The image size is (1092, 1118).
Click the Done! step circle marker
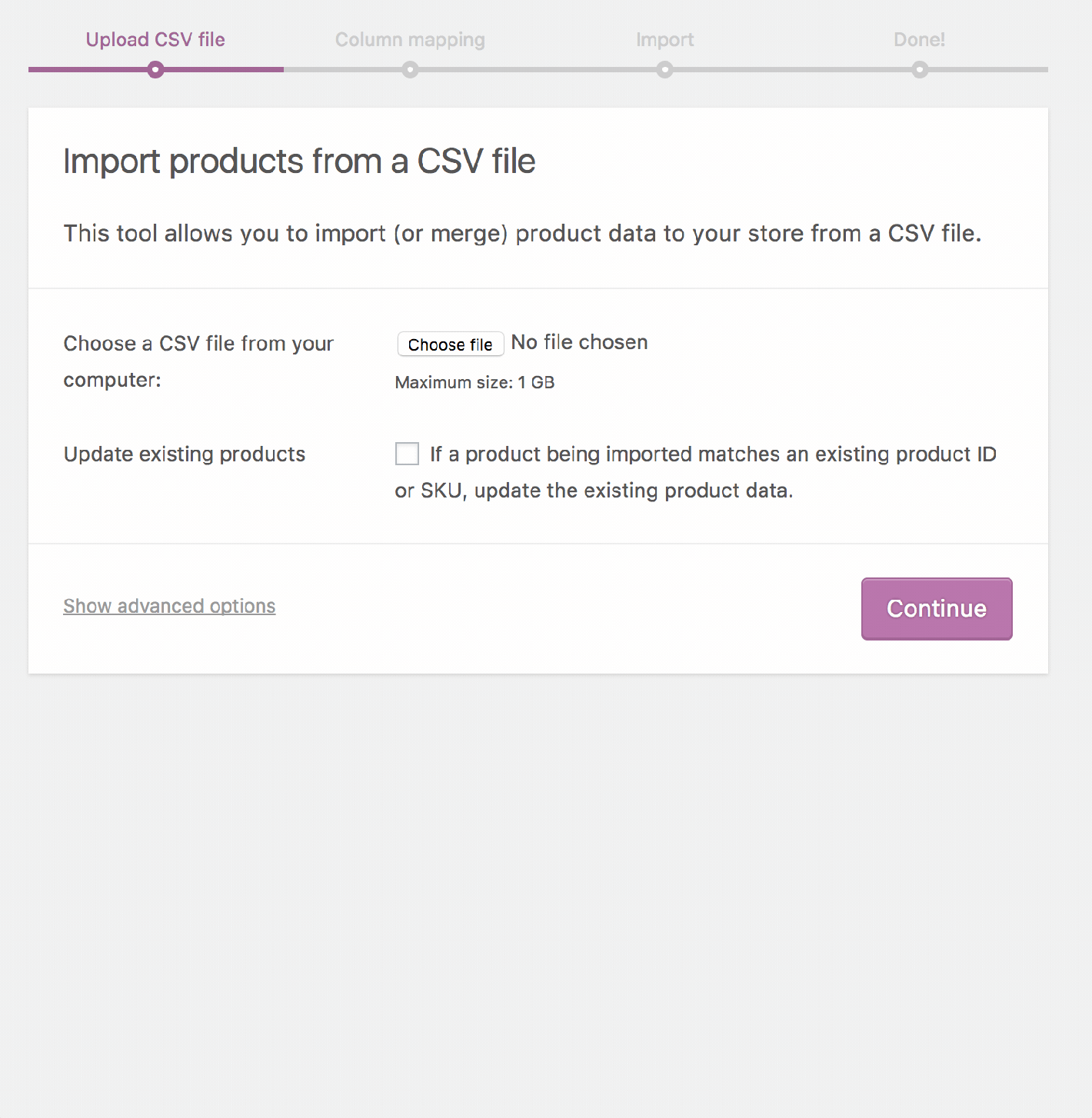[x=920, y=70]
